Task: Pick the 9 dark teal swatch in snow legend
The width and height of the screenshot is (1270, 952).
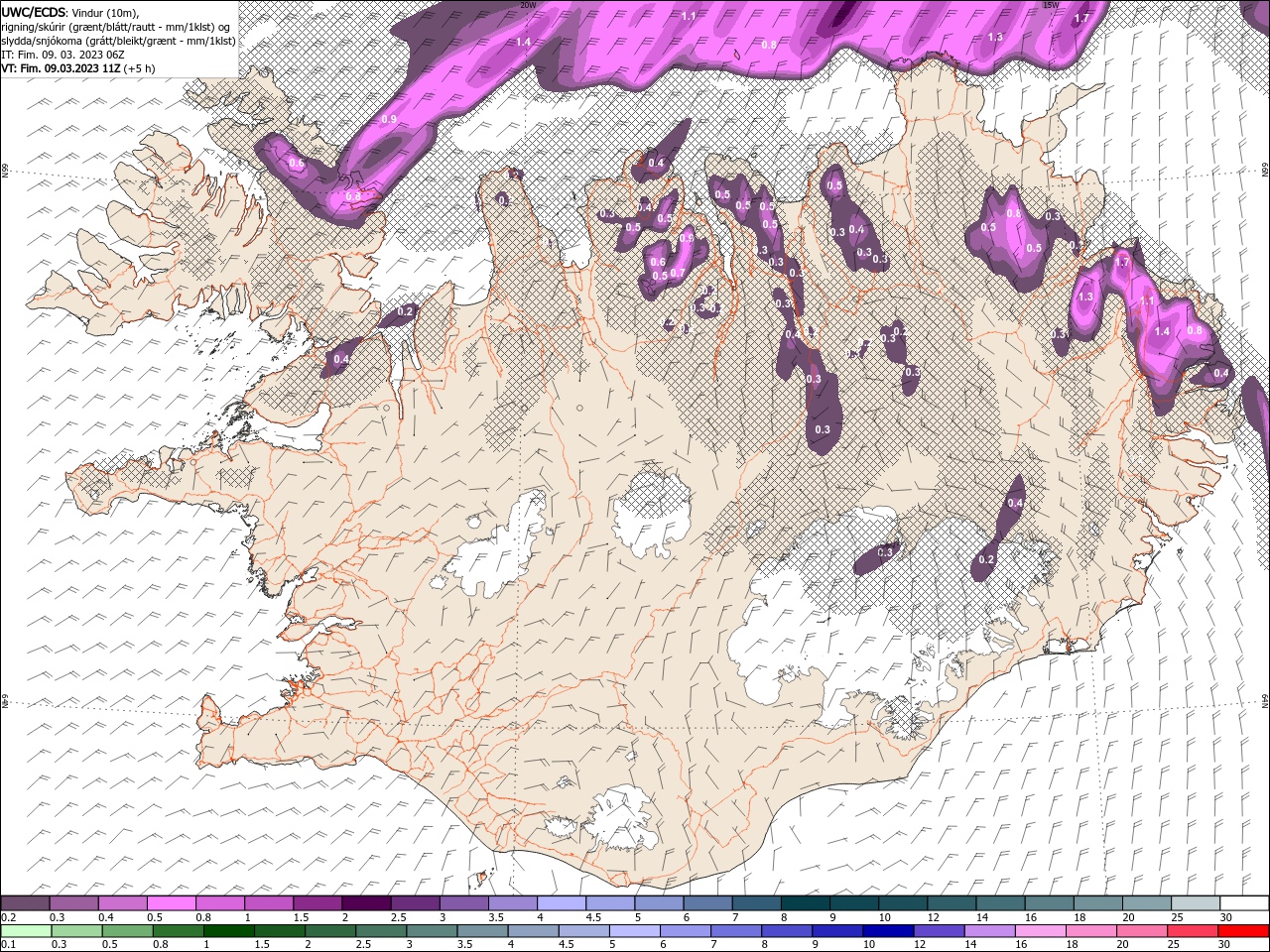Action: tap(854, 903)
